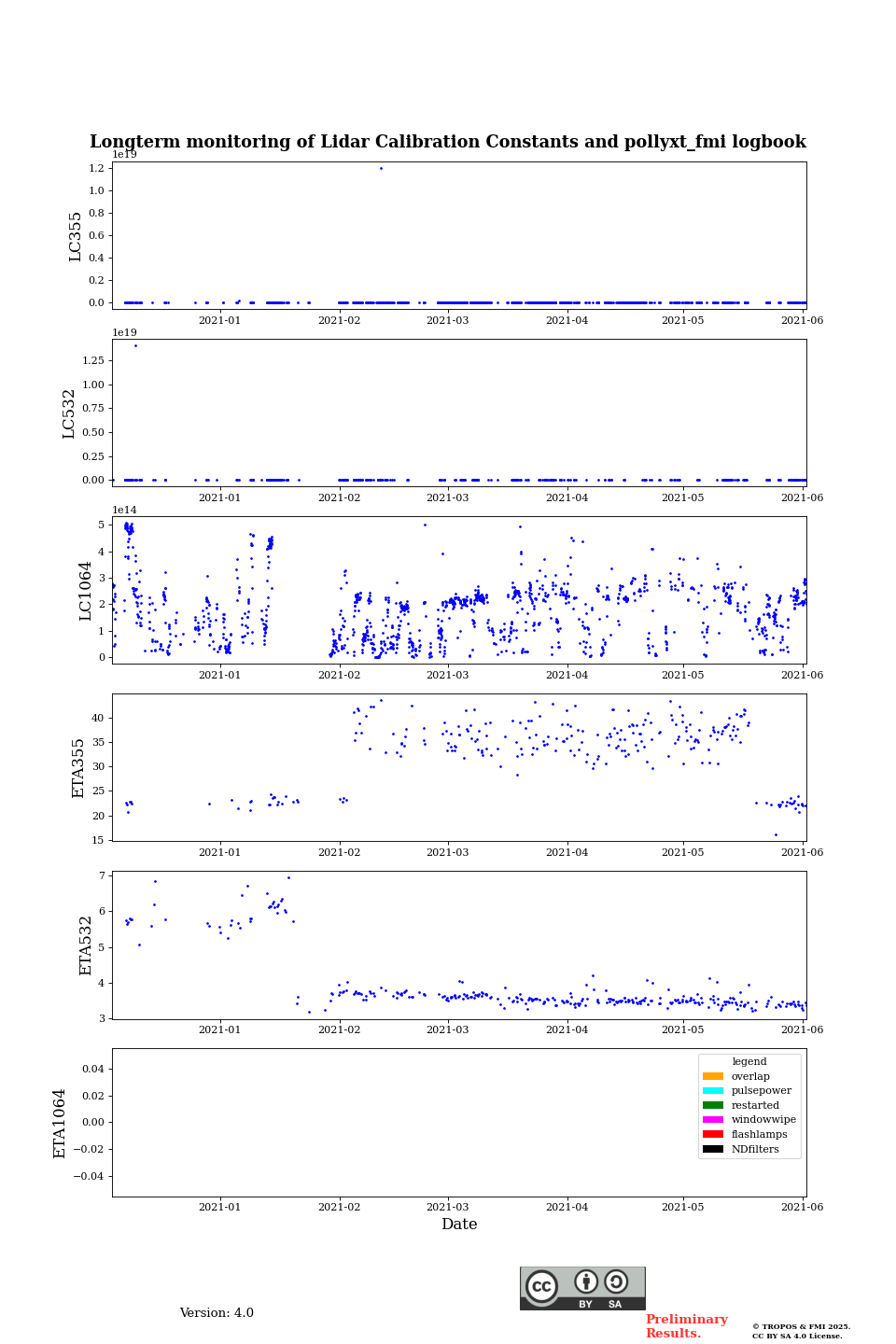Click the Version: 4.0 label
Viewport: 896px width, 1344px height.
click(217, 1313)
